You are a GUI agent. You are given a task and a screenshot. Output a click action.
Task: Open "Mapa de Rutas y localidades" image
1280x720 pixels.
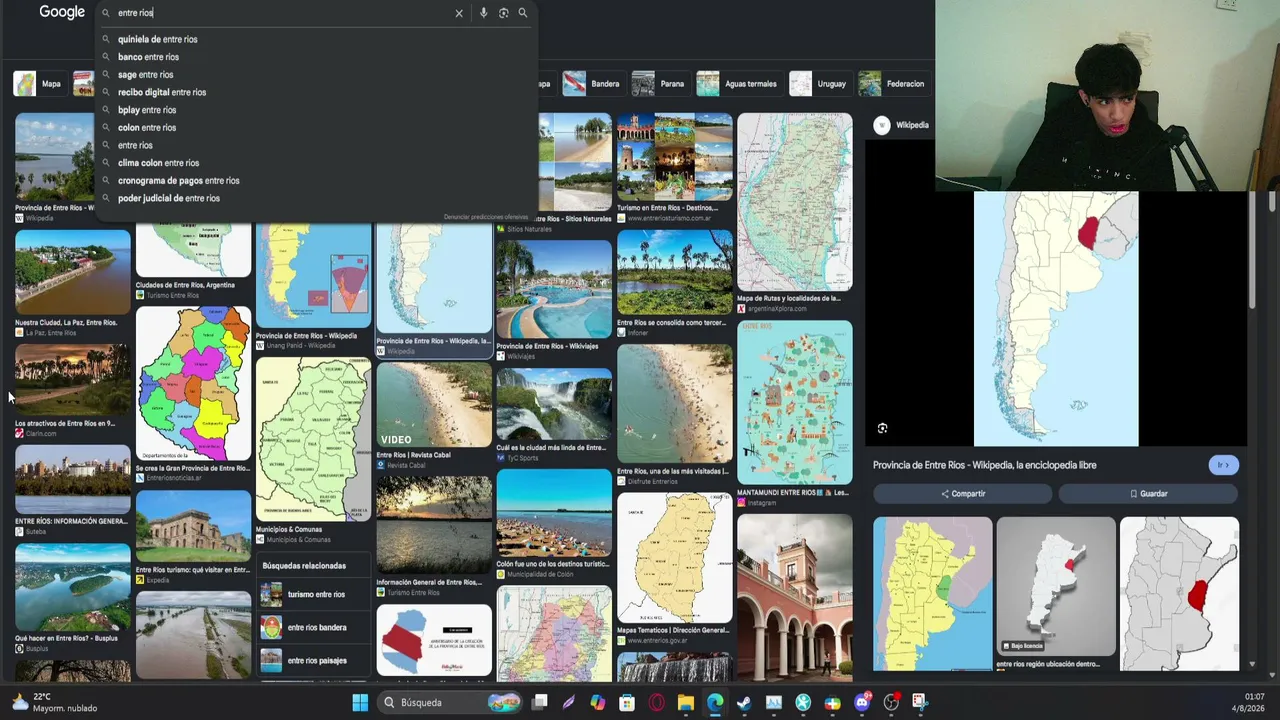(x=795, y=202)
